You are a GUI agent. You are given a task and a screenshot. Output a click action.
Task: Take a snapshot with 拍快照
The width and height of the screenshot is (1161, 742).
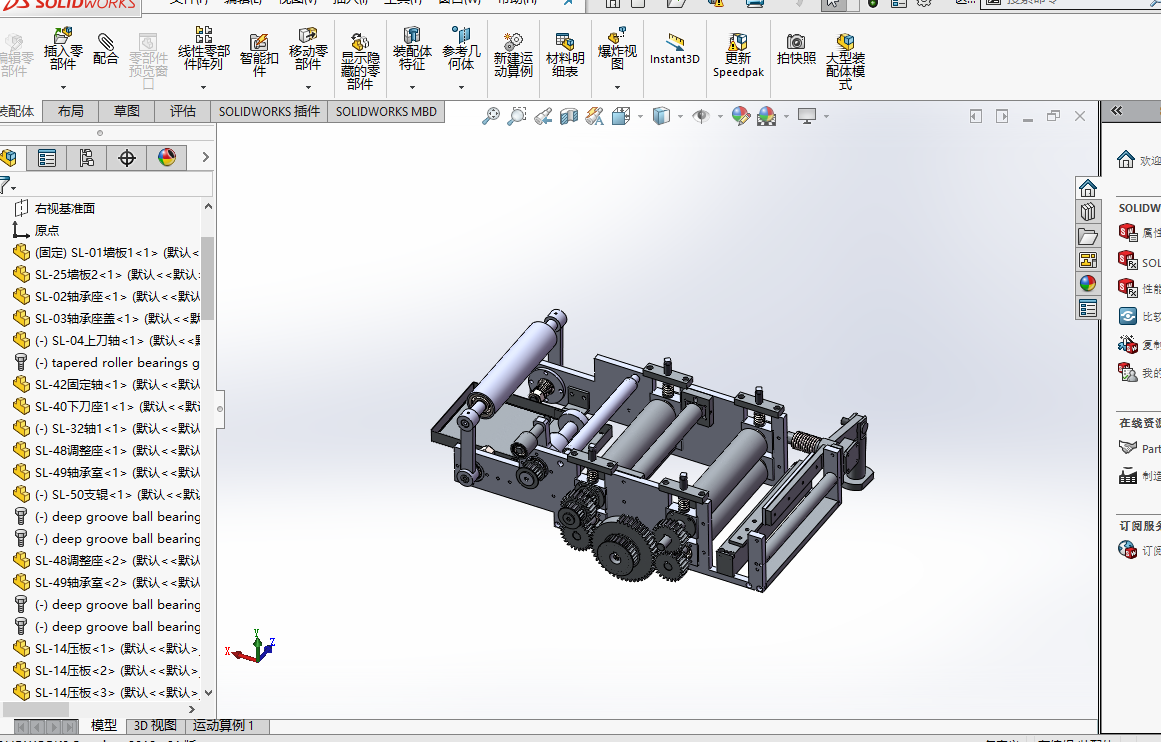tap(796, 49)
